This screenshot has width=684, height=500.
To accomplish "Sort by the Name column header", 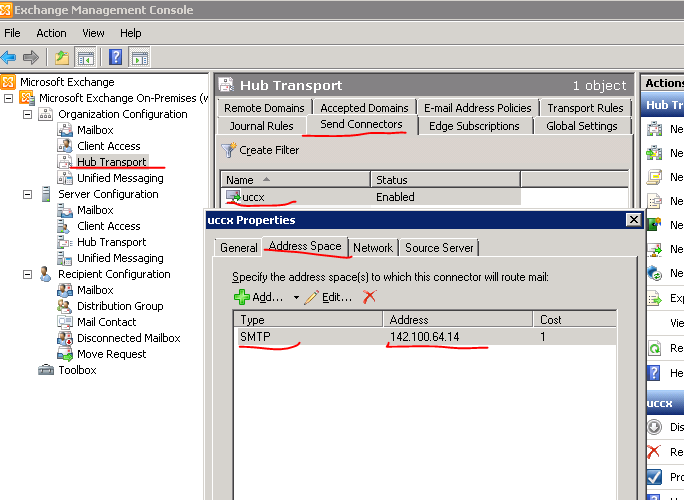I will [x=295, y=179].
